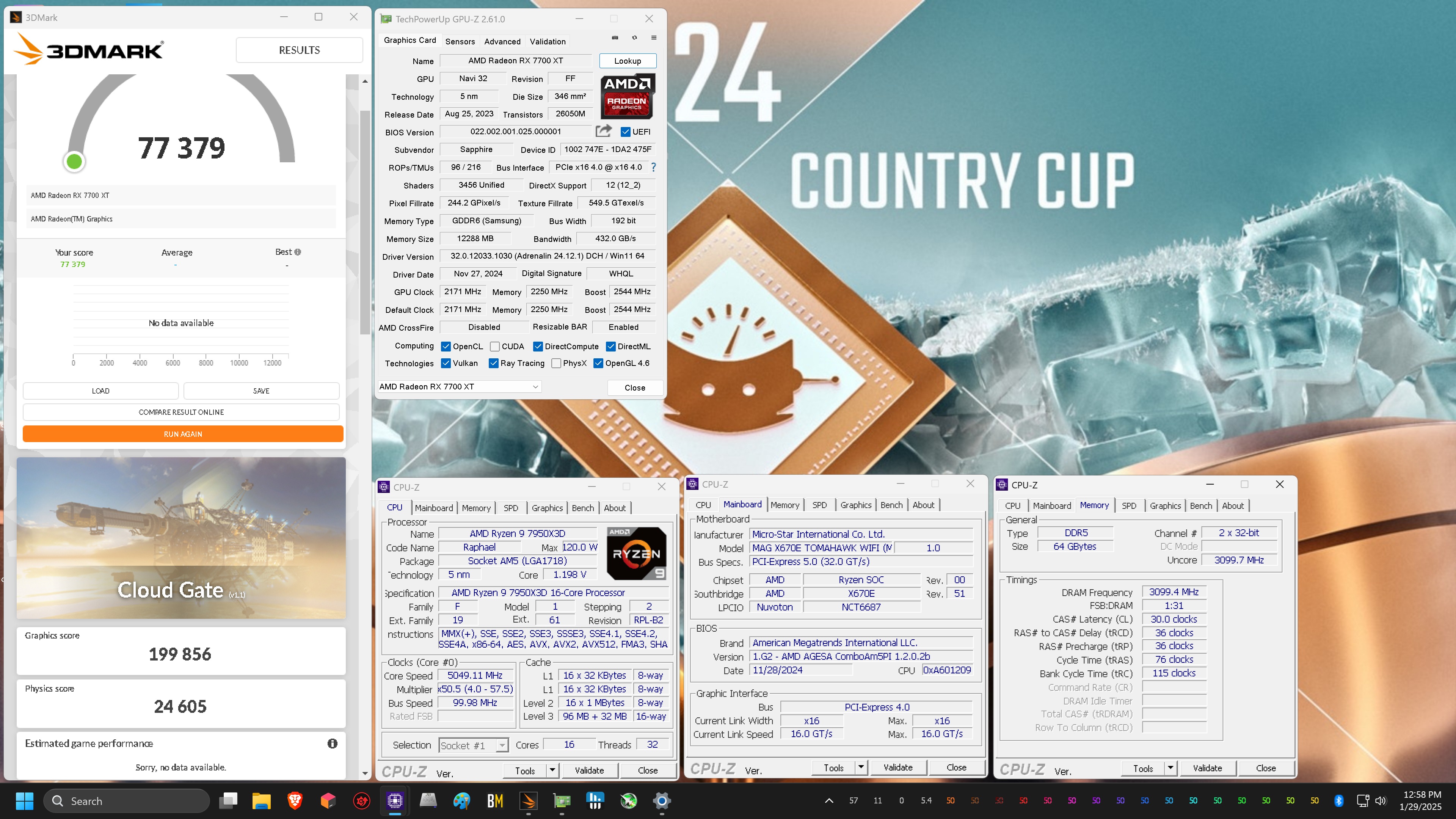The image size is (1456, 819).
Task: Open the GPU-Z taskbar icon
Action: coord(562,801)
